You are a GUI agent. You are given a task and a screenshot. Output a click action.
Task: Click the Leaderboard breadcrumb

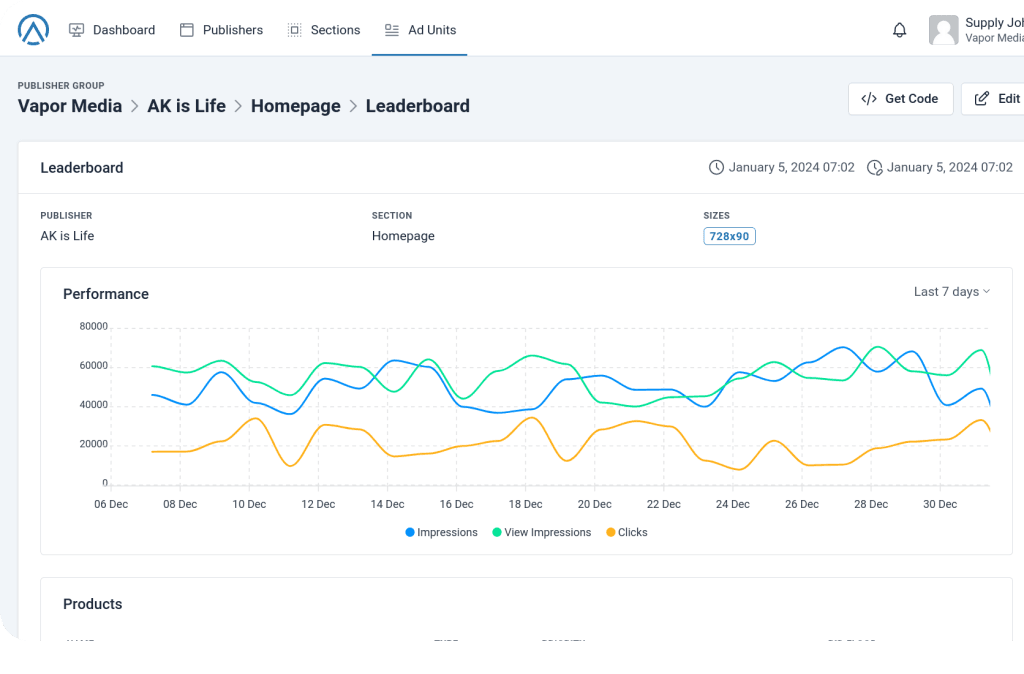418,106
